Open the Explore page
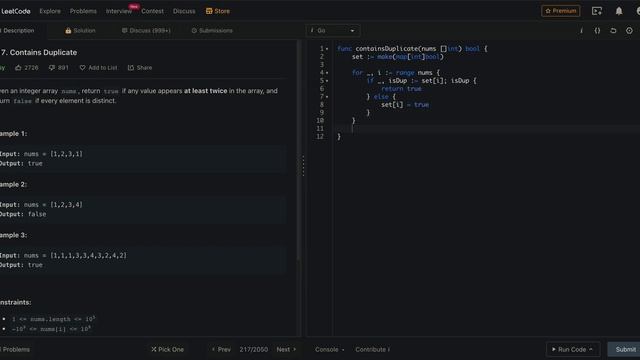Screen dimensions: 640x360 (50, 11)
